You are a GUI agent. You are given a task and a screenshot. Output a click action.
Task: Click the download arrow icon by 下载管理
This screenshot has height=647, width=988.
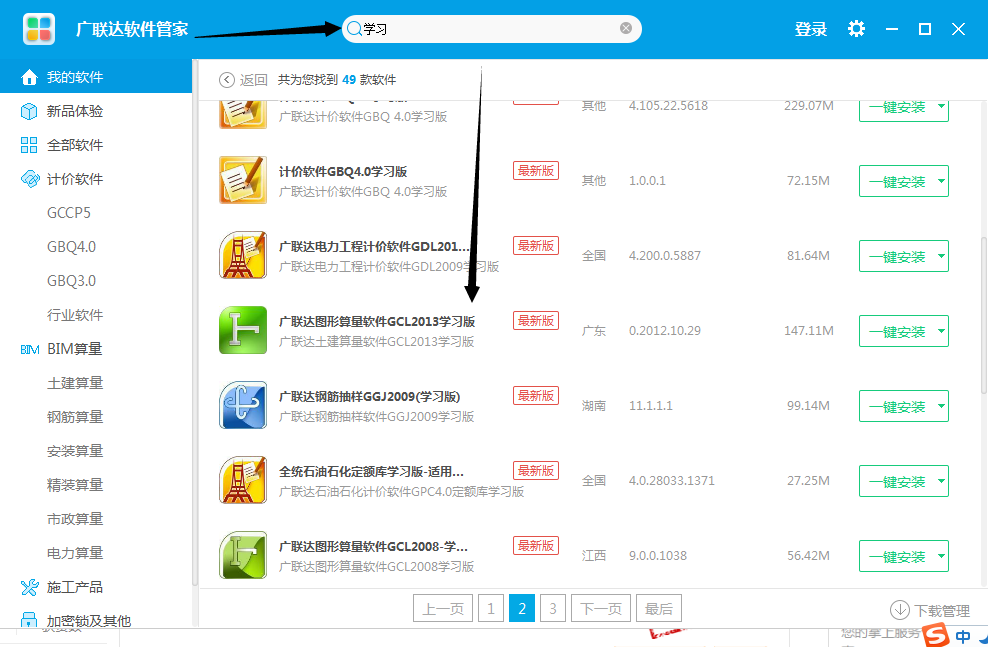(899, 610)
